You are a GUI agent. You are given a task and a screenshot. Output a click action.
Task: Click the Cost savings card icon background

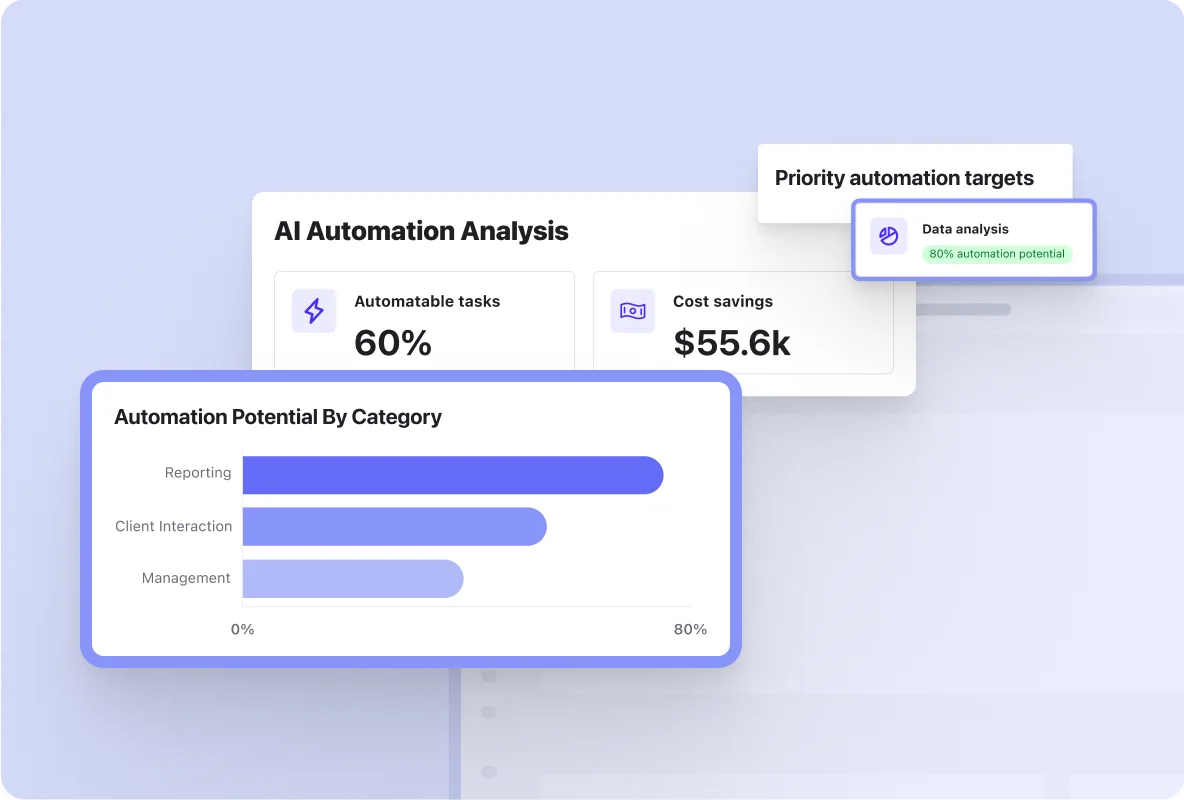click(632, 311)
